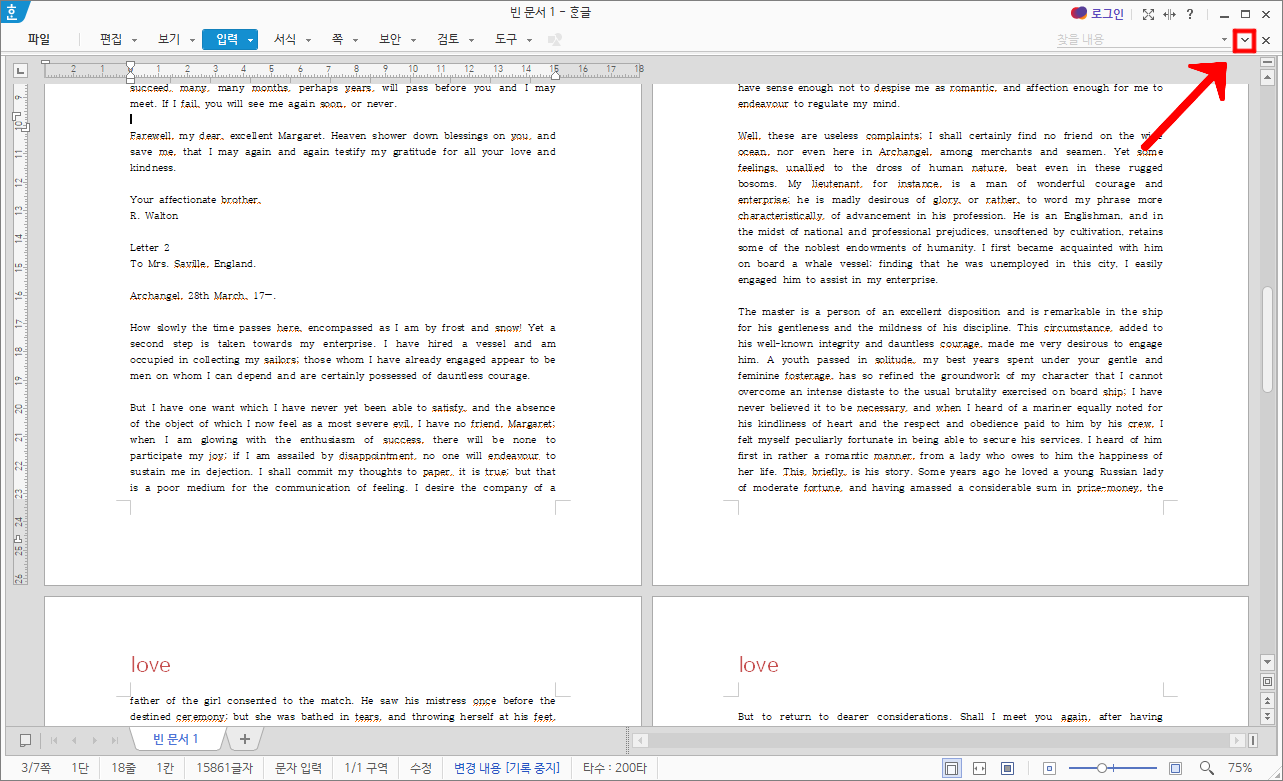Image resolution: width=1283 pixels, height=781 pixels.
Task: Open zoom magnifier icon in status bar
Action: 1207,768
